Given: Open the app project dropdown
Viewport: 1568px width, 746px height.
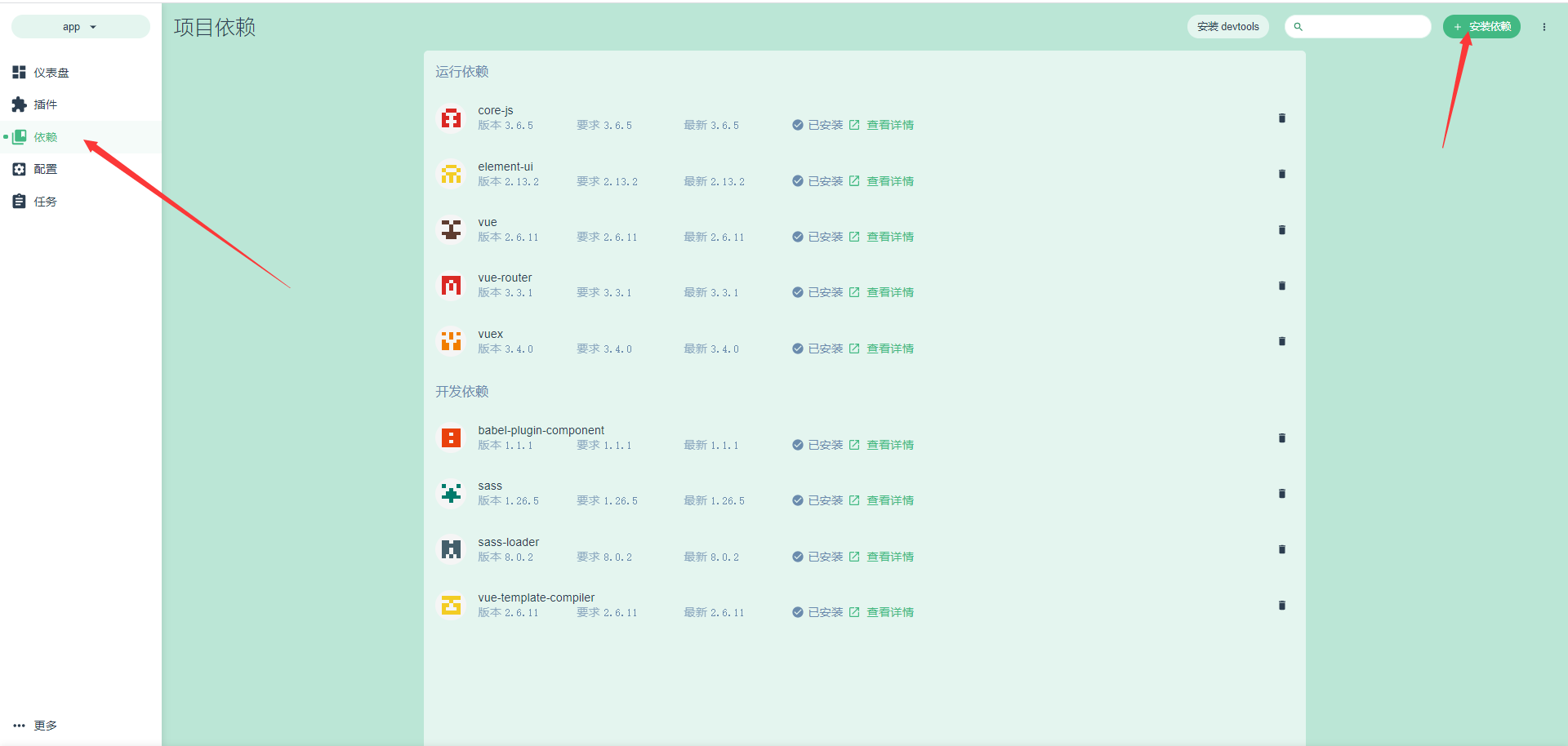Looking at the screenshot, I should pyautogui.click(x=80, y=27).
